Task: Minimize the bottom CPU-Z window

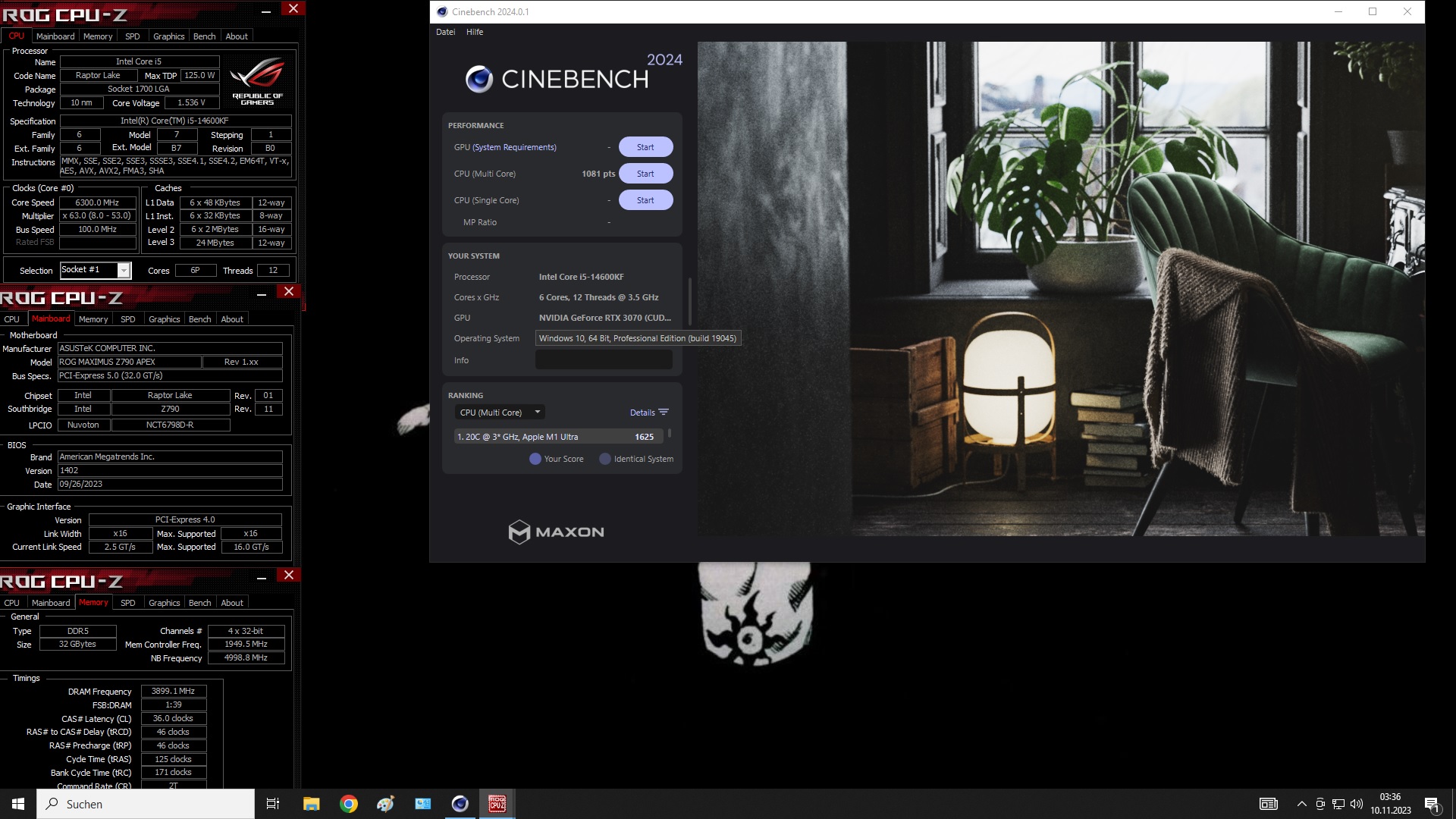Action: tap(262, 578)
